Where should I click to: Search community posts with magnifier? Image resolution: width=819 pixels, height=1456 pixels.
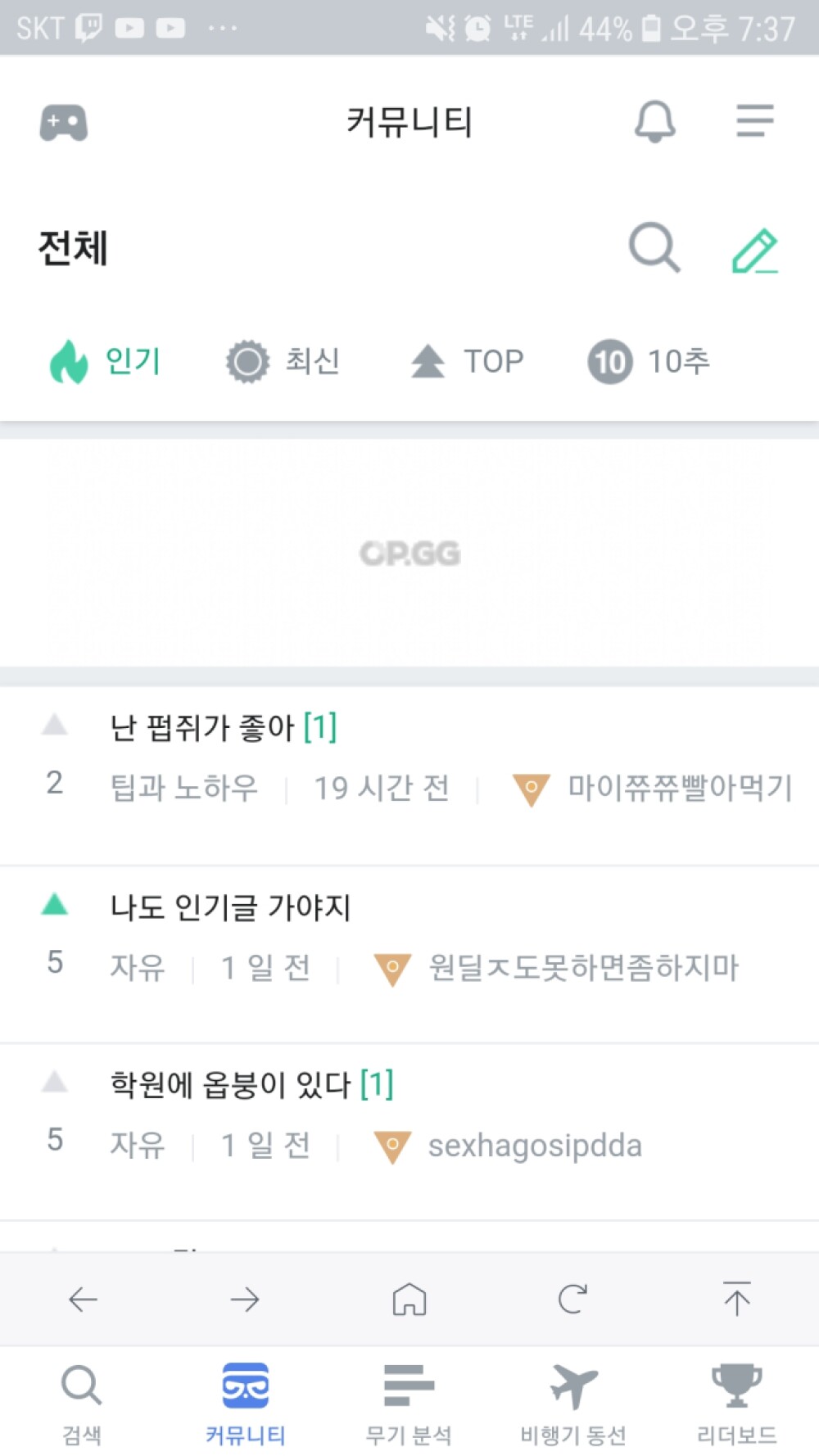pos(654,247)
